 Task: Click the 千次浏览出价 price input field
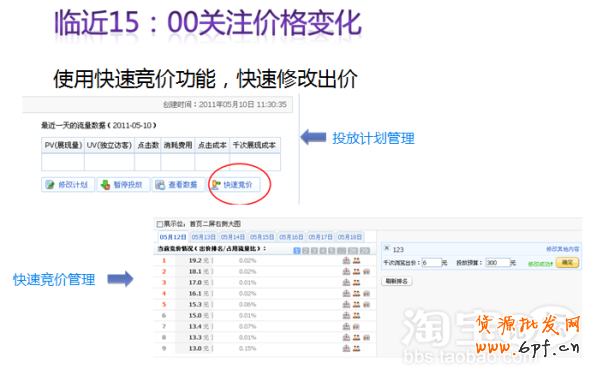pyautogui.click(x=431, y=263)
